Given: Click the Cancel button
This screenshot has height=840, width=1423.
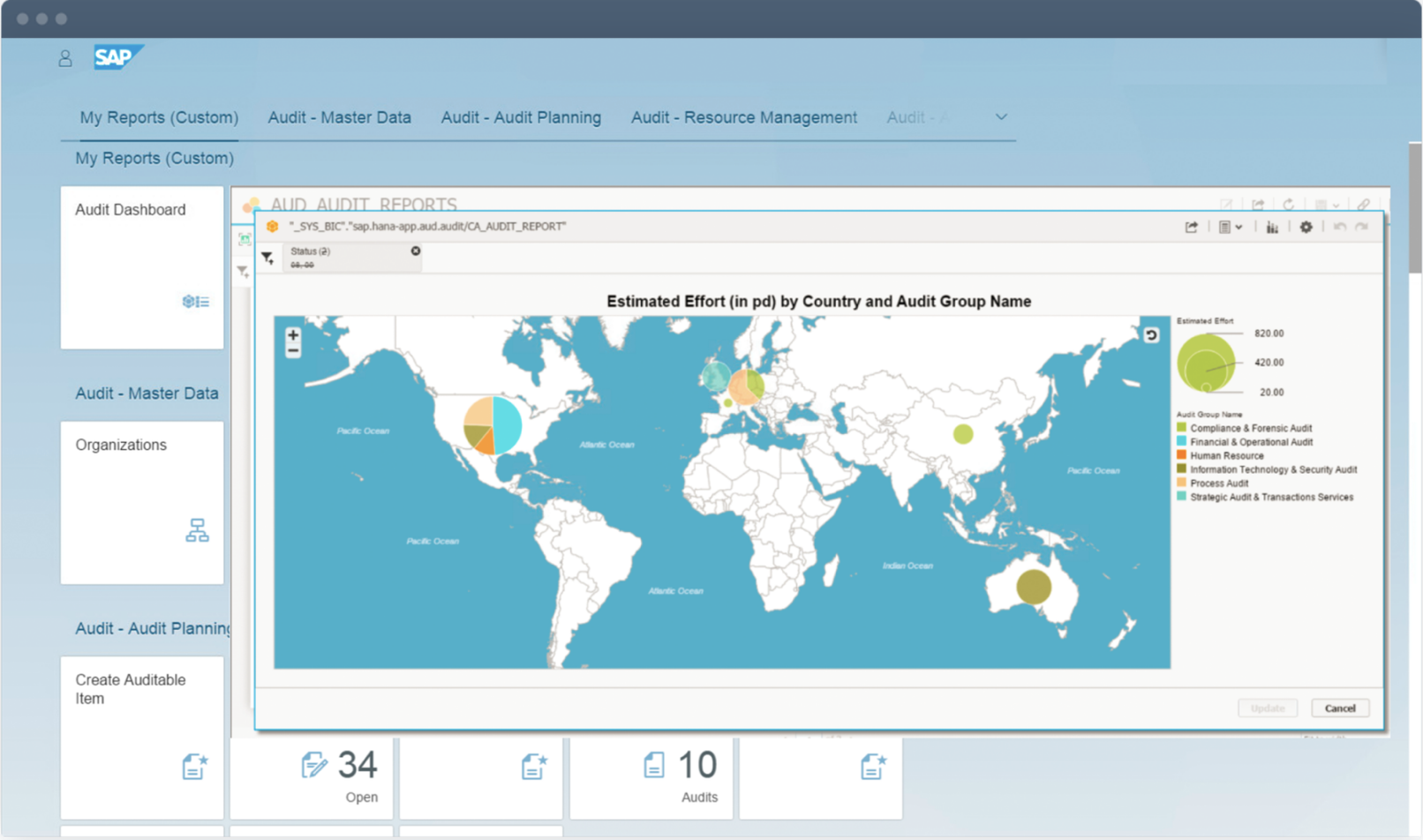Looking at the screenshot, I should 1340,709.
